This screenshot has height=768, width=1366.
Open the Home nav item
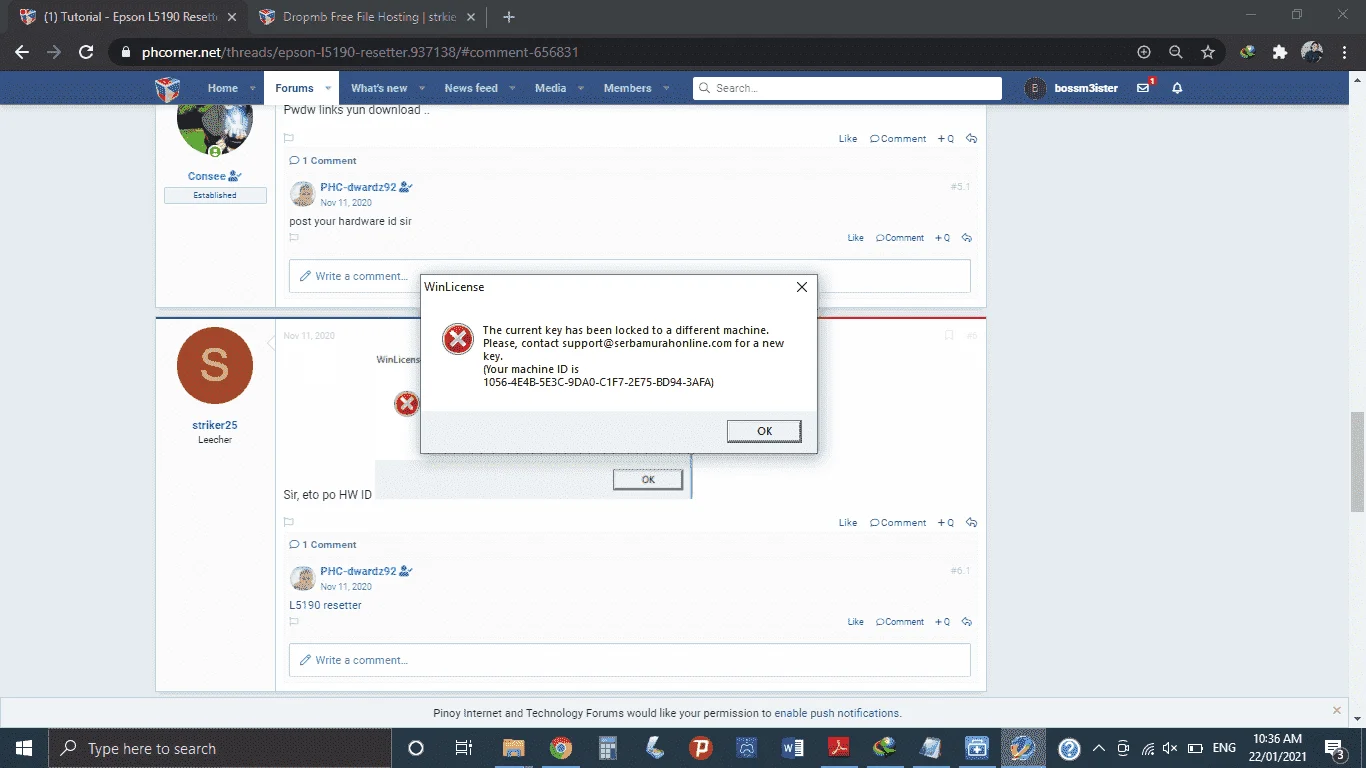click(222, 88)
